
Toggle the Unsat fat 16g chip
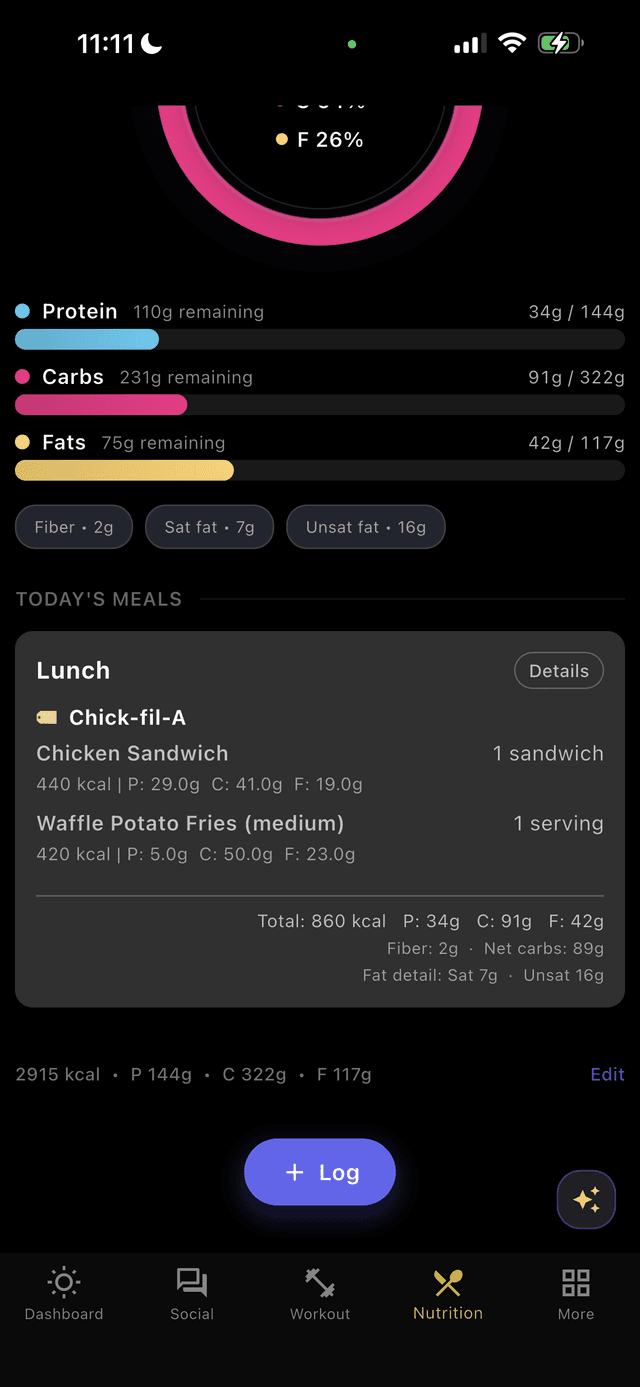click(x=365, y=526)
